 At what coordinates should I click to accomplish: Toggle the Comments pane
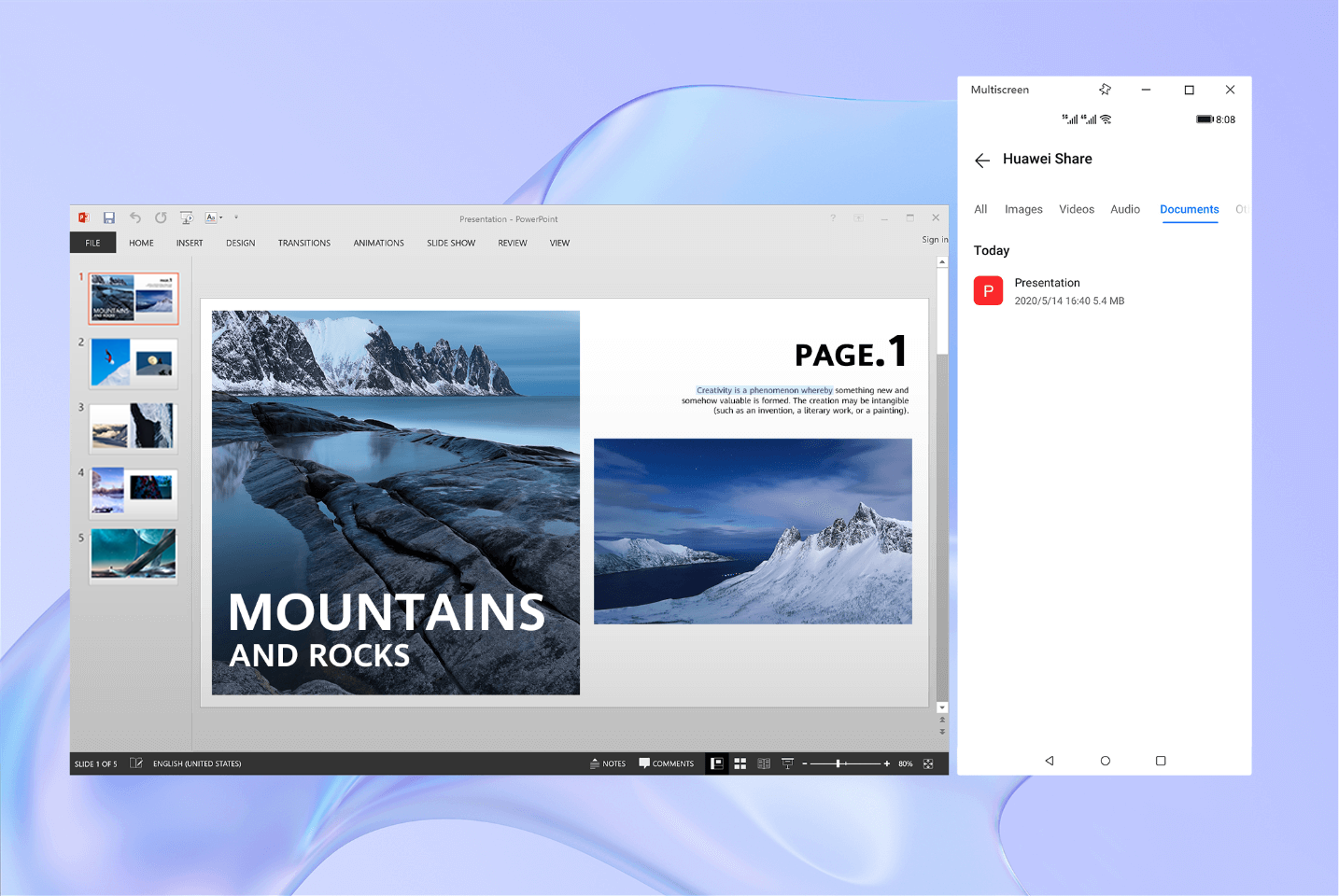coord(667,763)
